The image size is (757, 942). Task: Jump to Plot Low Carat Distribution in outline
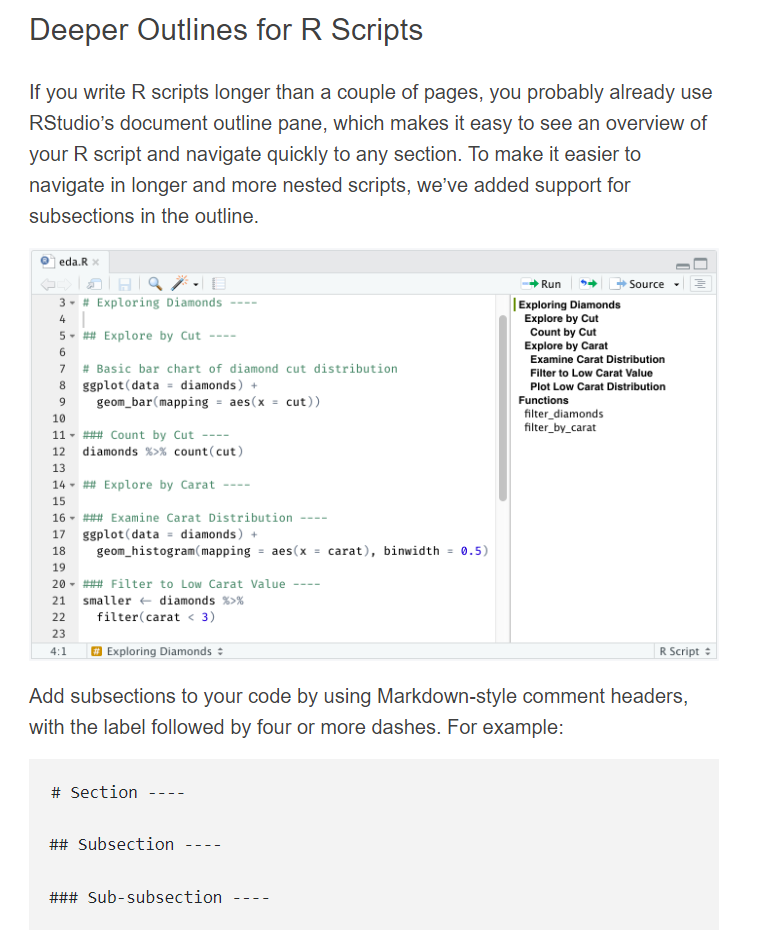(x=598, y=386)
